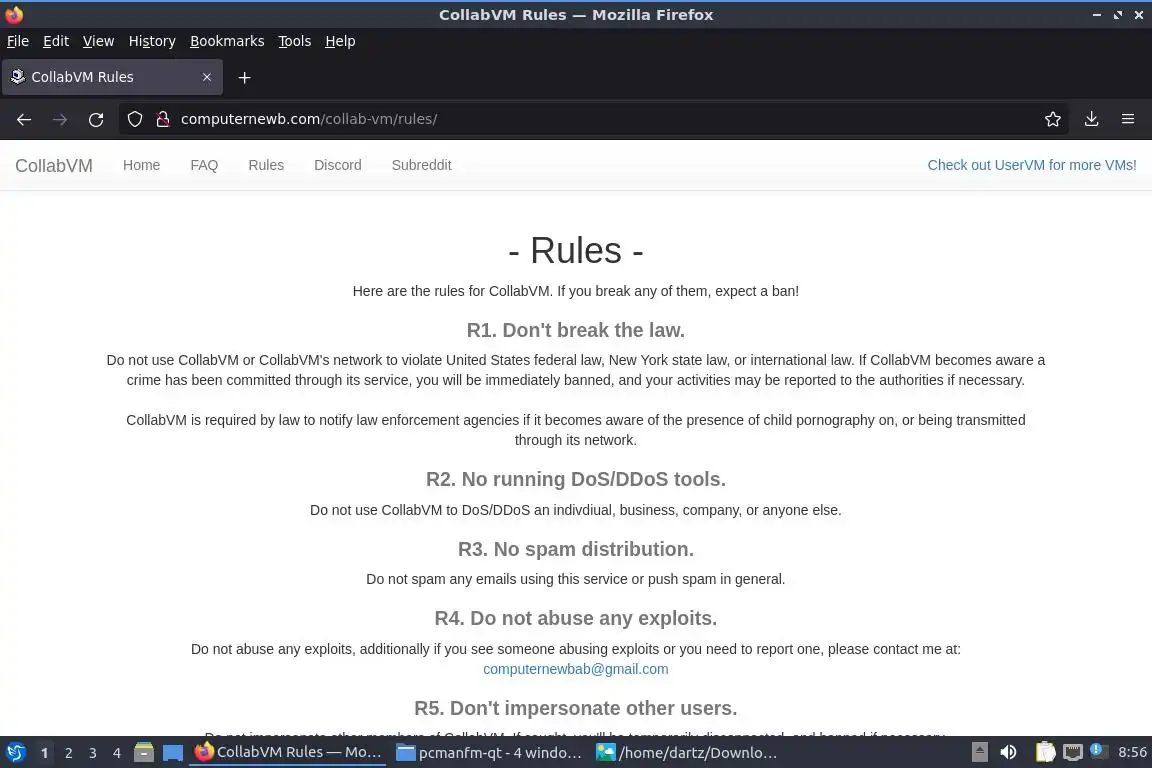This screenshot has width=1152, height=768.
Task: Click the R1. Don't break the law heading
Action: click(x=575, y=331)
